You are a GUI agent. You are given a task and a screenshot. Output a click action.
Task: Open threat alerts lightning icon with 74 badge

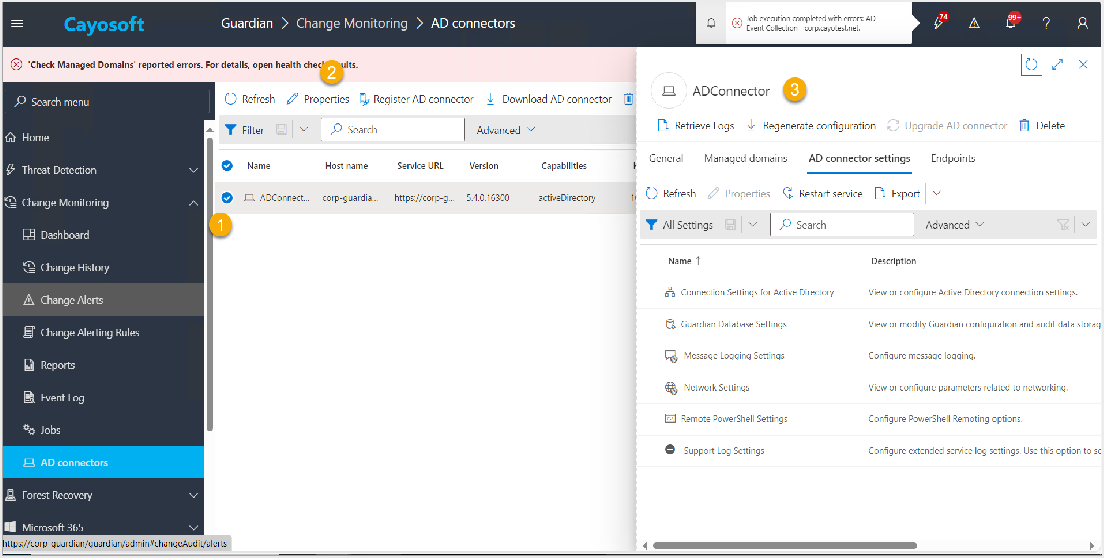pos(939,23)
